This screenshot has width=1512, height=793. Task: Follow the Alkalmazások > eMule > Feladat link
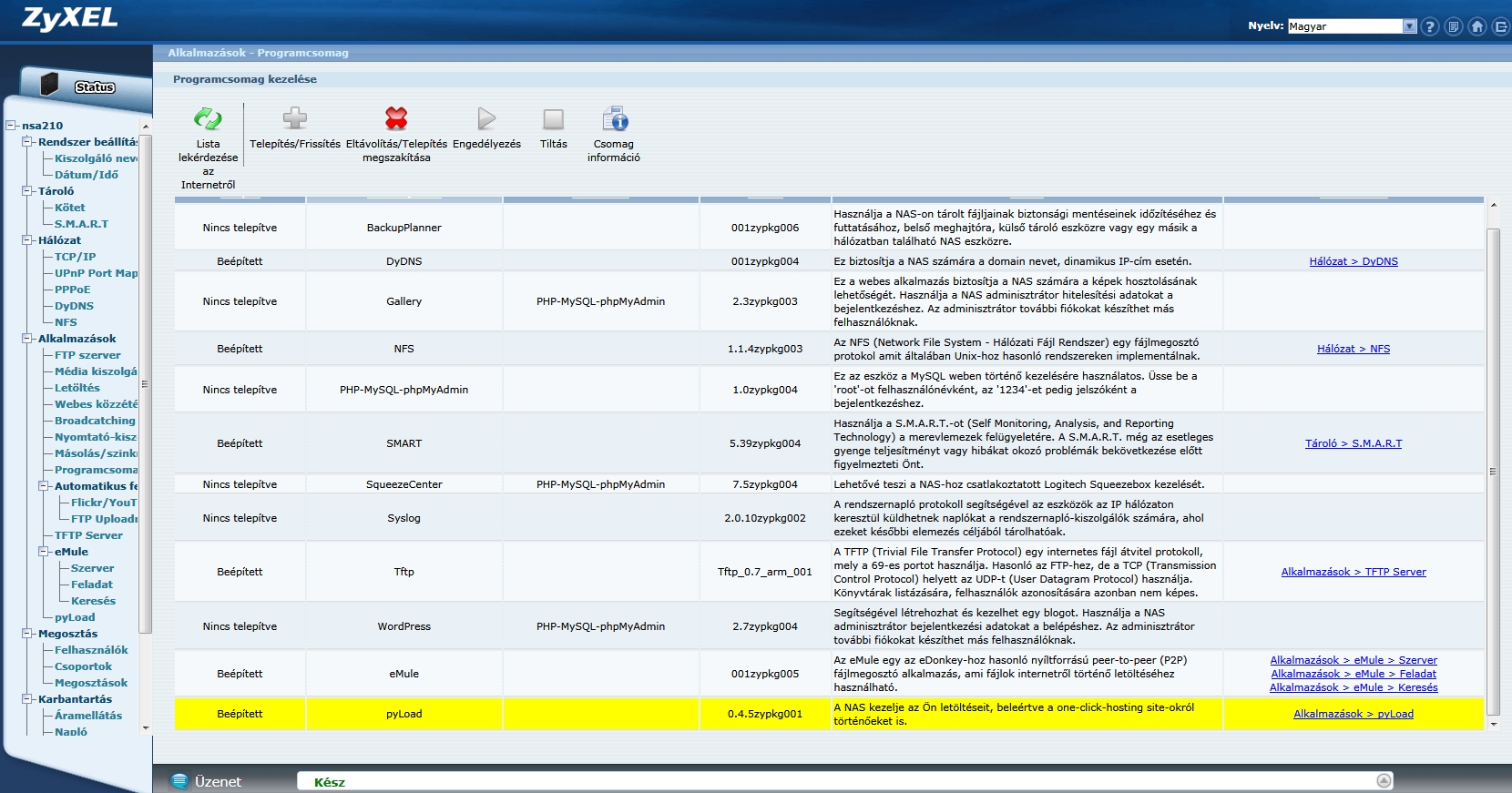point(1354,674)
